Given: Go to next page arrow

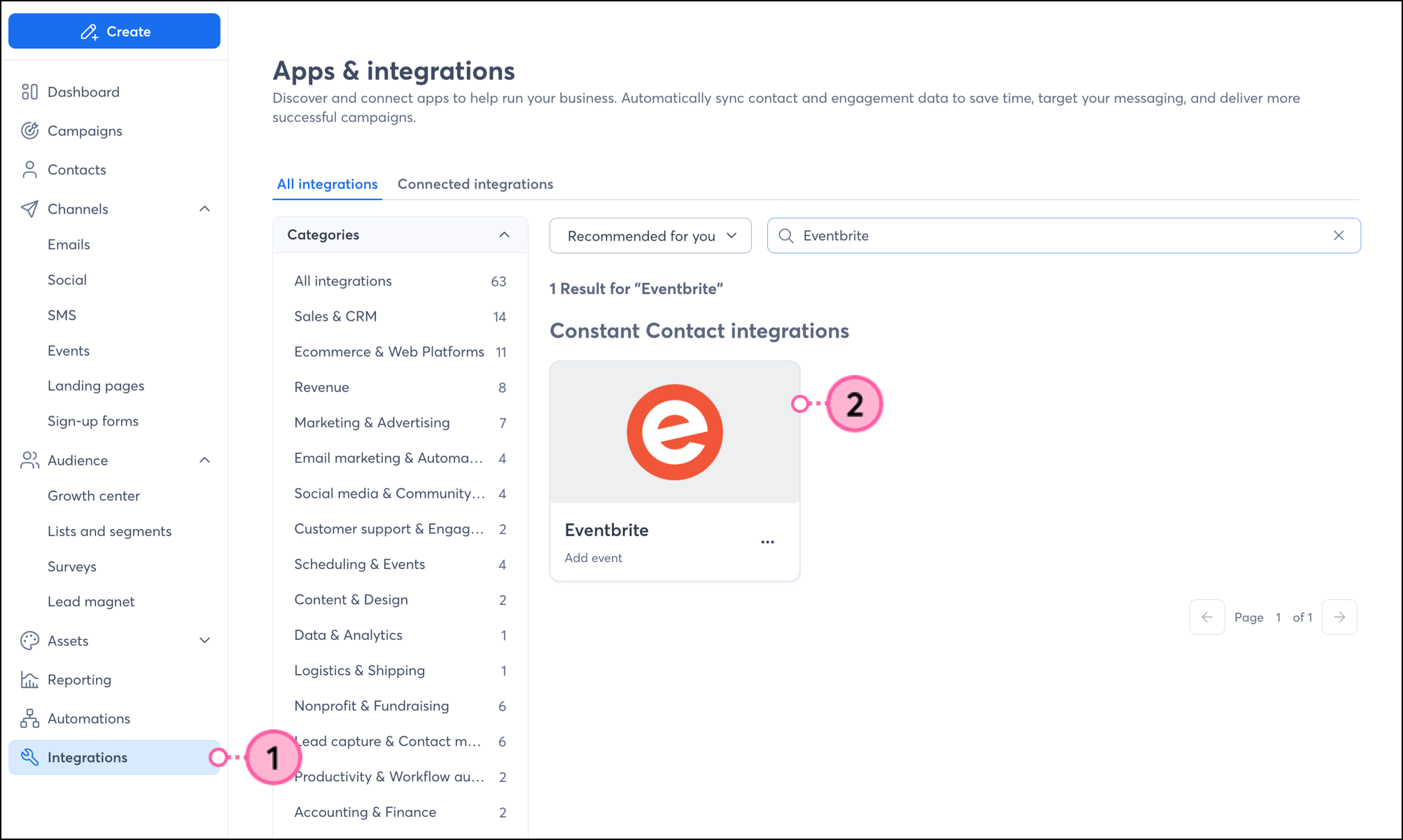Looking at the screenshot, I should 1339,617.
